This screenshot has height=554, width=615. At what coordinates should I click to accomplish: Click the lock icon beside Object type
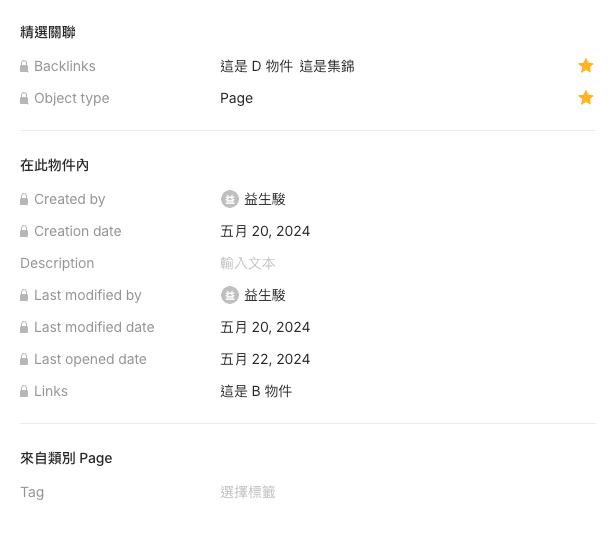[24, 98]
